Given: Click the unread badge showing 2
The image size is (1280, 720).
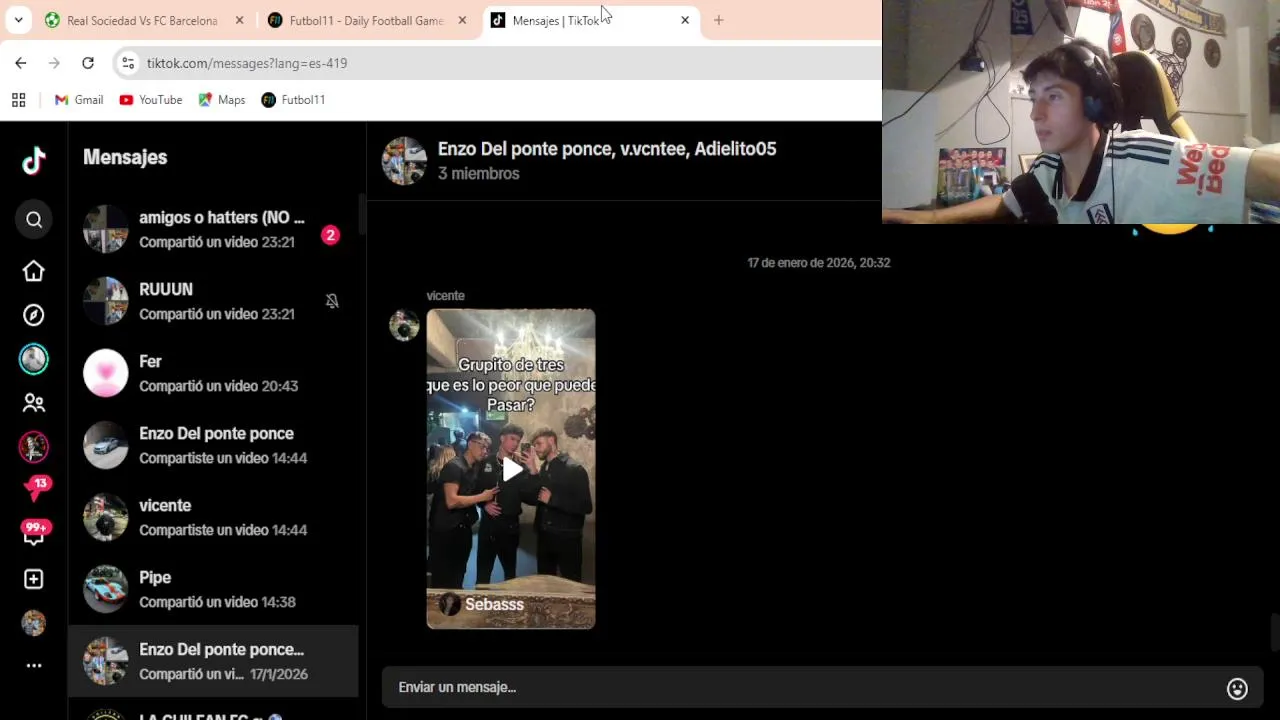Looking at the screenshot, I should pos(330,235).
